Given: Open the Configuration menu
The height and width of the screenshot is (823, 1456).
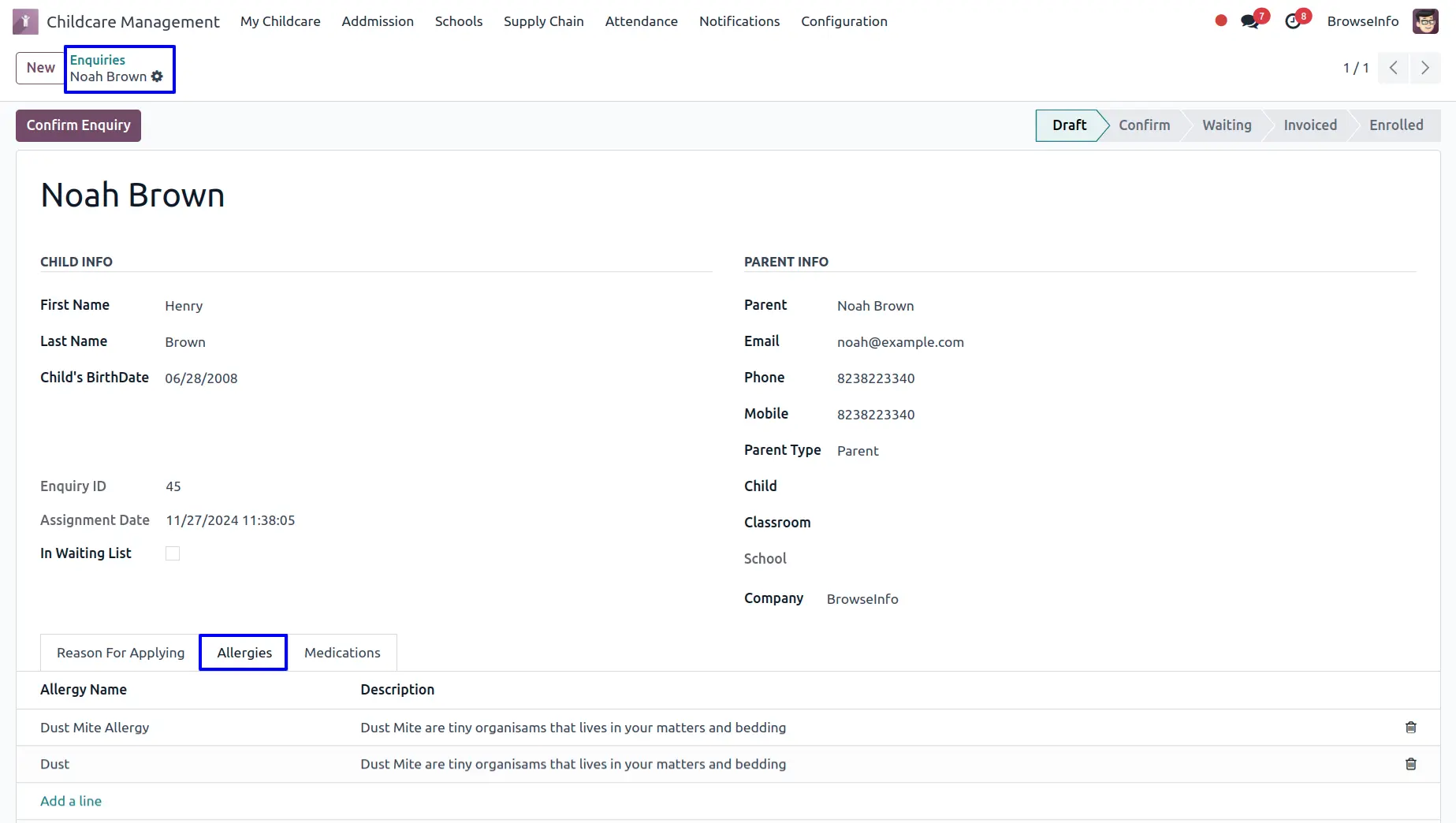Looking at the screenshot, I should click(843, 21).
